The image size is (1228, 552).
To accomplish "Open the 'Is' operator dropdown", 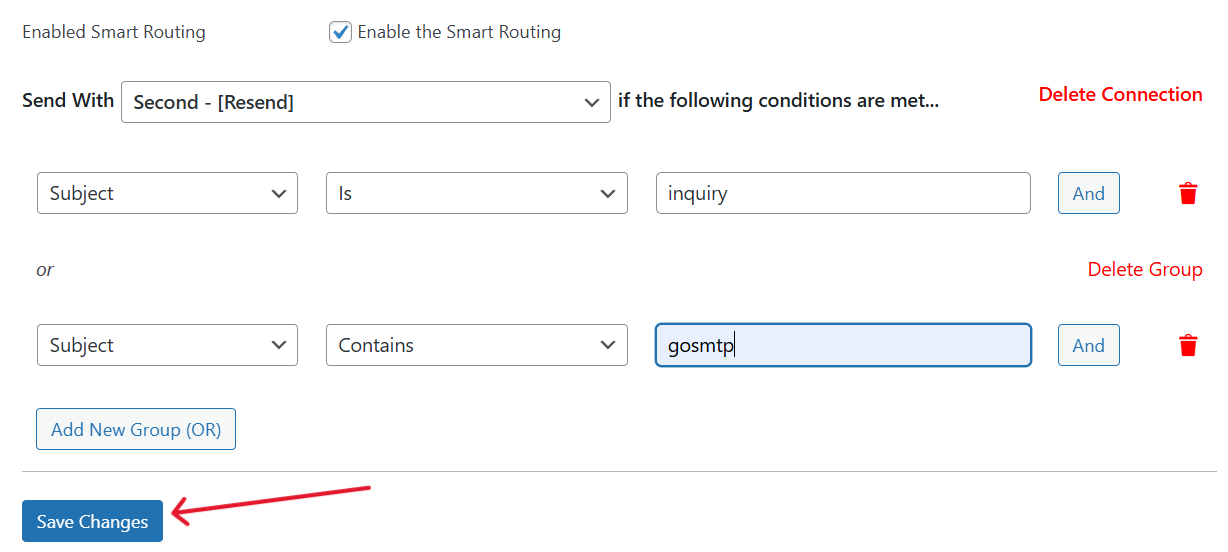I will coord(476,194).
